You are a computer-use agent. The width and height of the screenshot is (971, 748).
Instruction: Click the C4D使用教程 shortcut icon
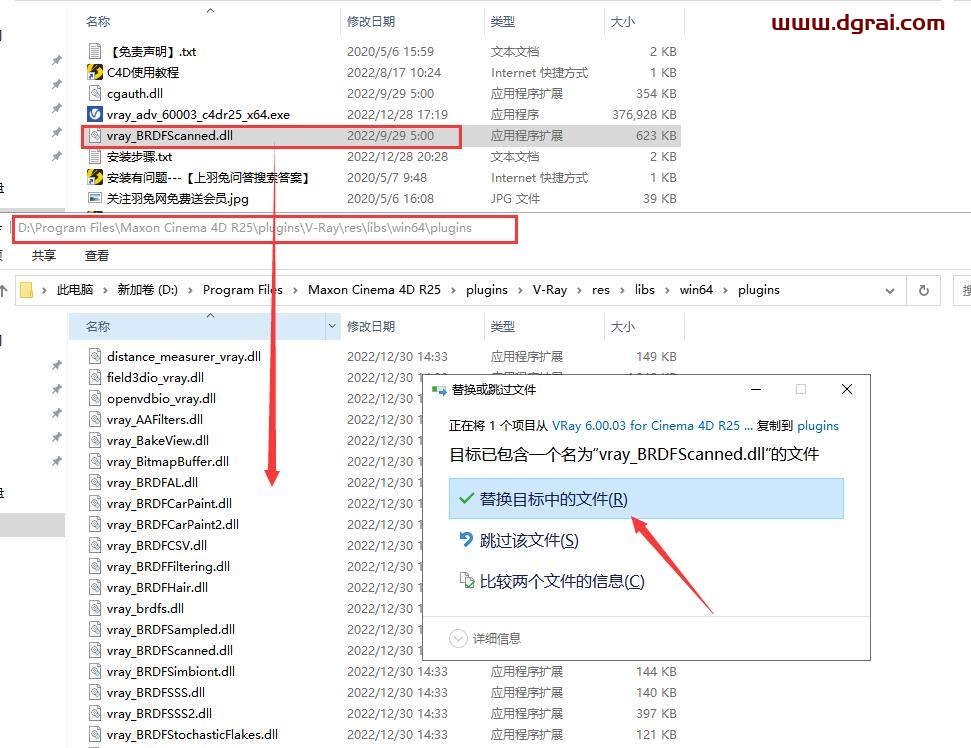(95, 72)
